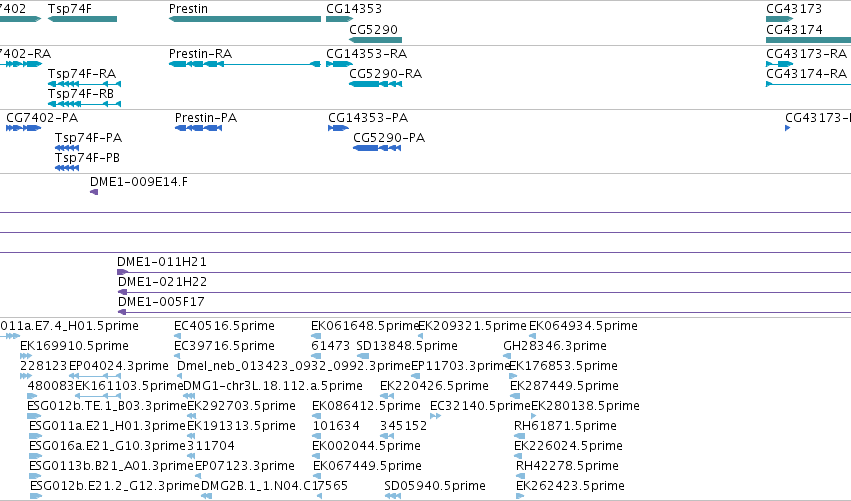Open EST ESG012b.E21.2_G12.3prime
The height and width of the screenshot is (501, 851).
click(x=115, y=486)
